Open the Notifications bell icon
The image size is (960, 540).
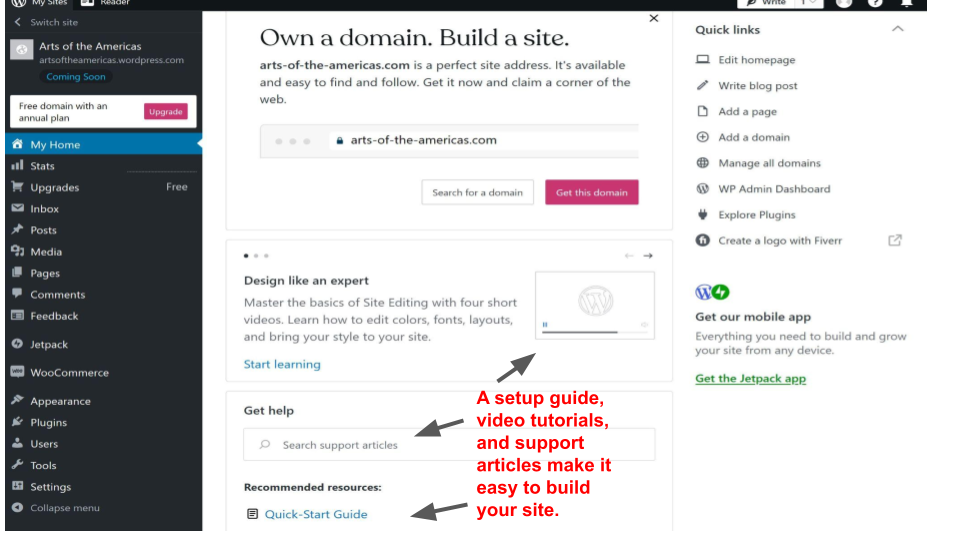pyautogui.click(x=907, y=2)
